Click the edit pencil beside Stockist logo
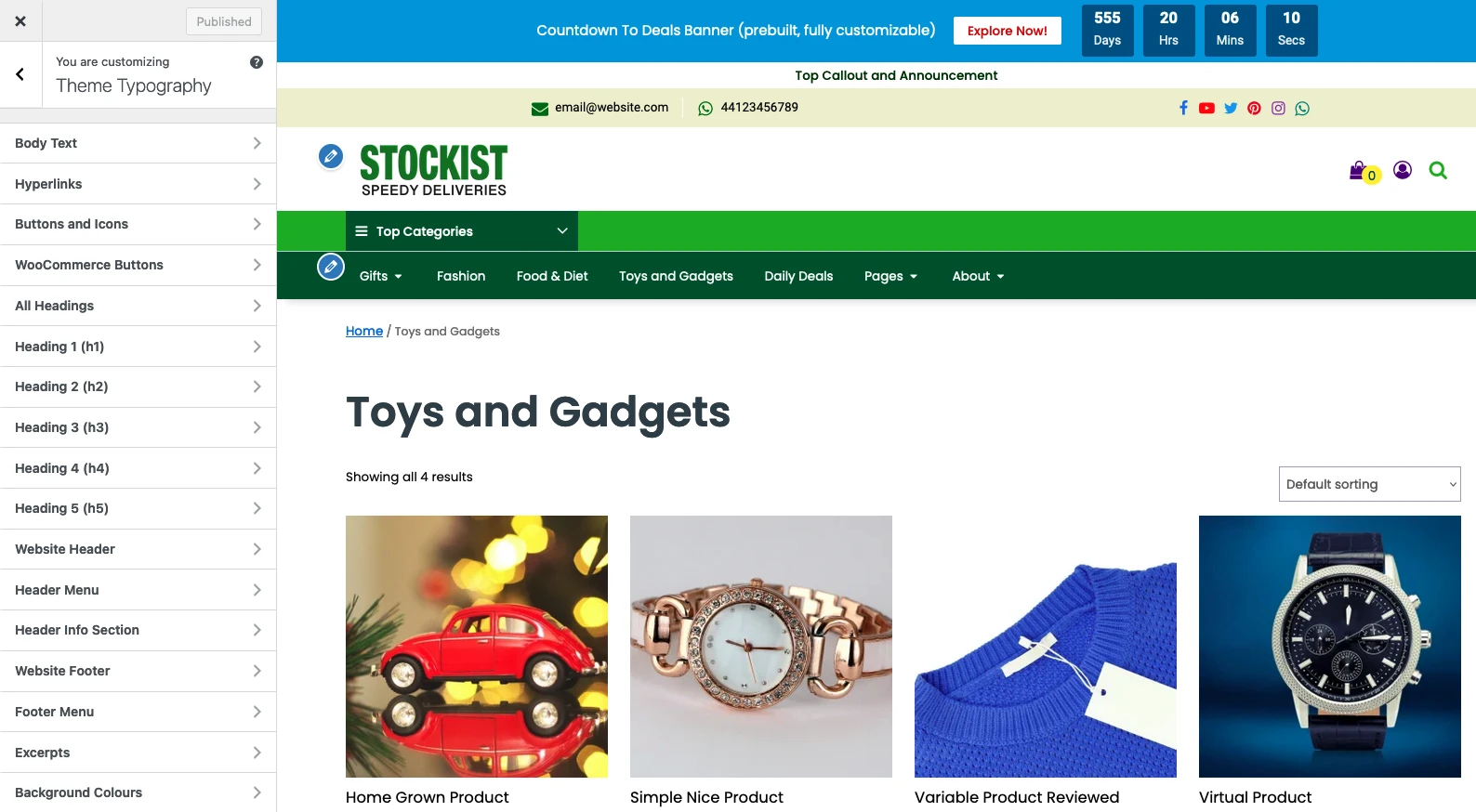 pos(331,156)
